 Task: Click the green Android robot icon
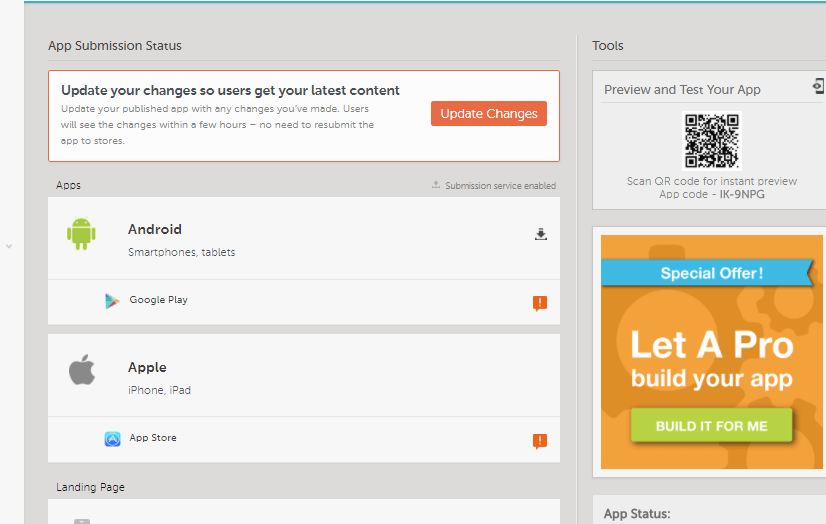(x=81, y=234)
